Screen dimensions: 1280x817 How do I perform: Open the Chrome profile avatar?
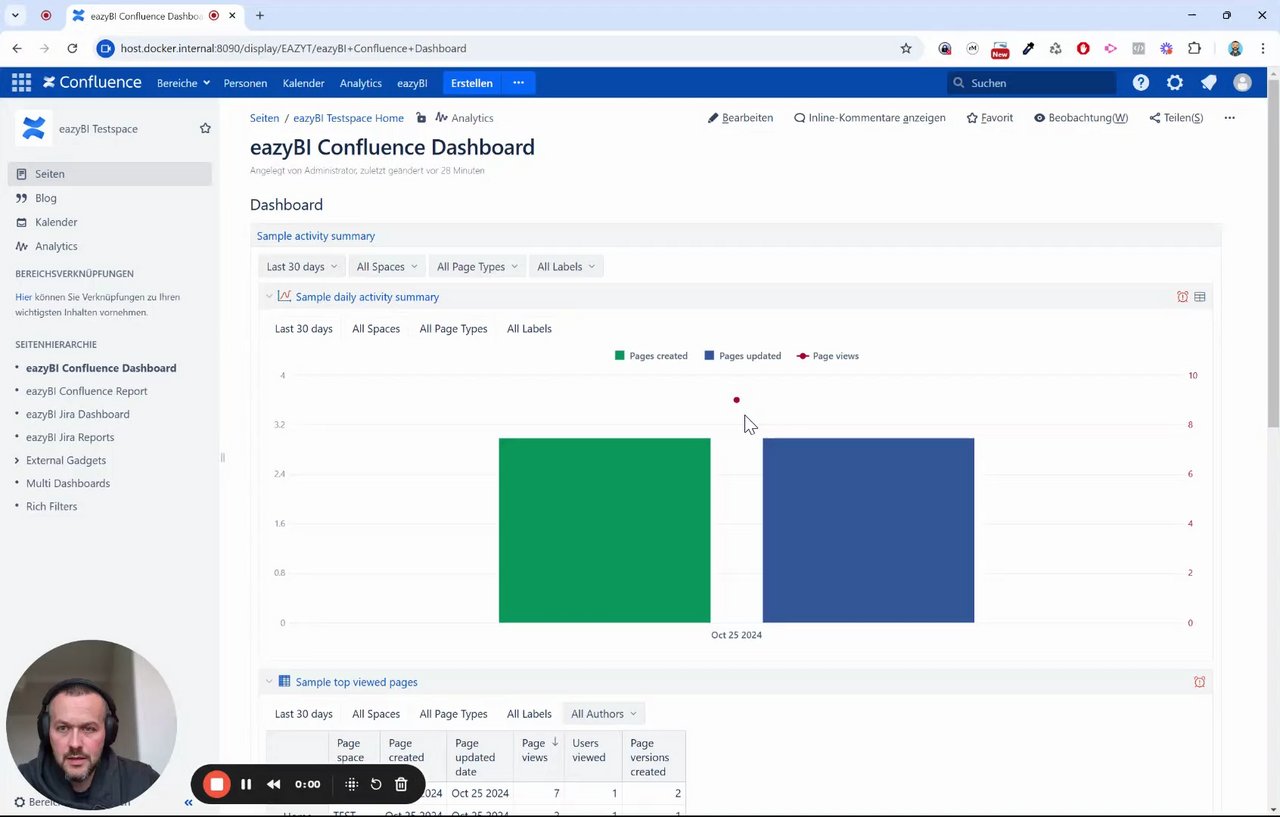coord(1235,48)
